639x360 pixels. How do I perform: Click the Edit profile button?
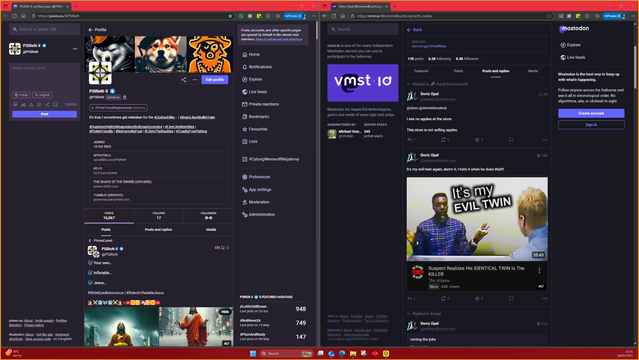click(x=215, y=80)
